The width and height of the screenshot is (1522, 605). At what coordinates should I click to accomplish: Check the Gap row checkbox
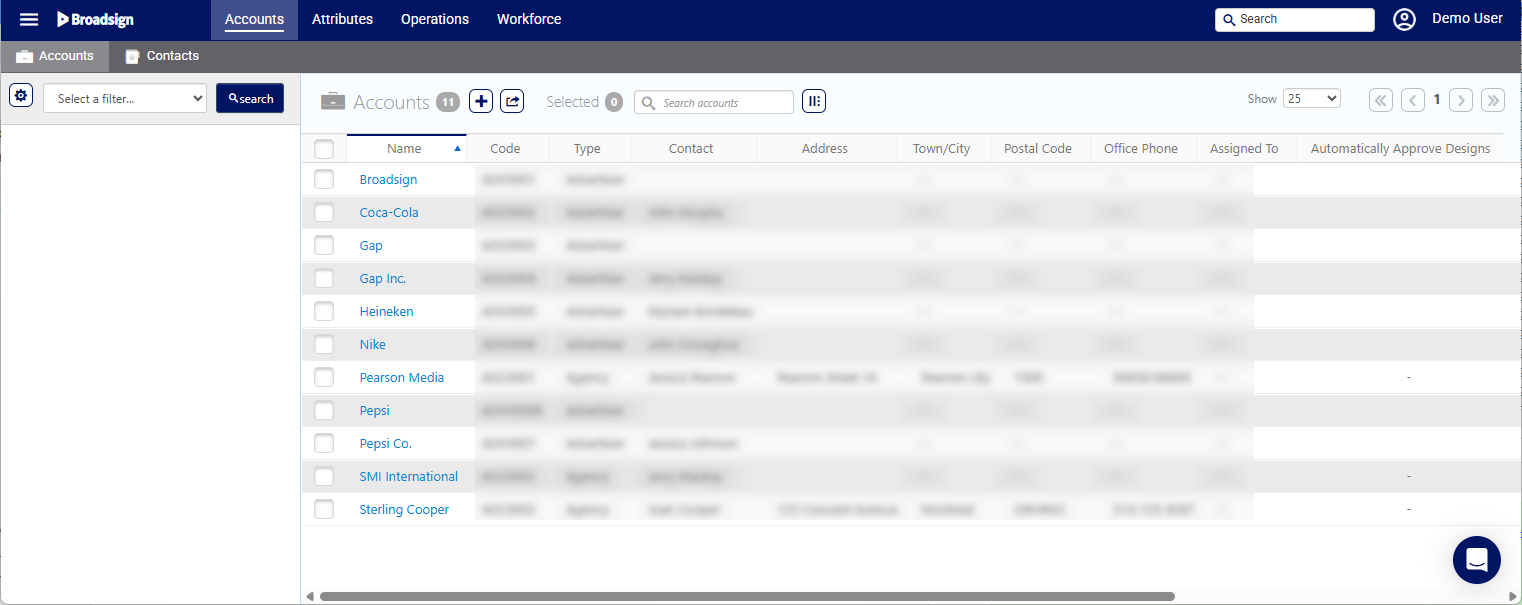[x=324, y=246]
